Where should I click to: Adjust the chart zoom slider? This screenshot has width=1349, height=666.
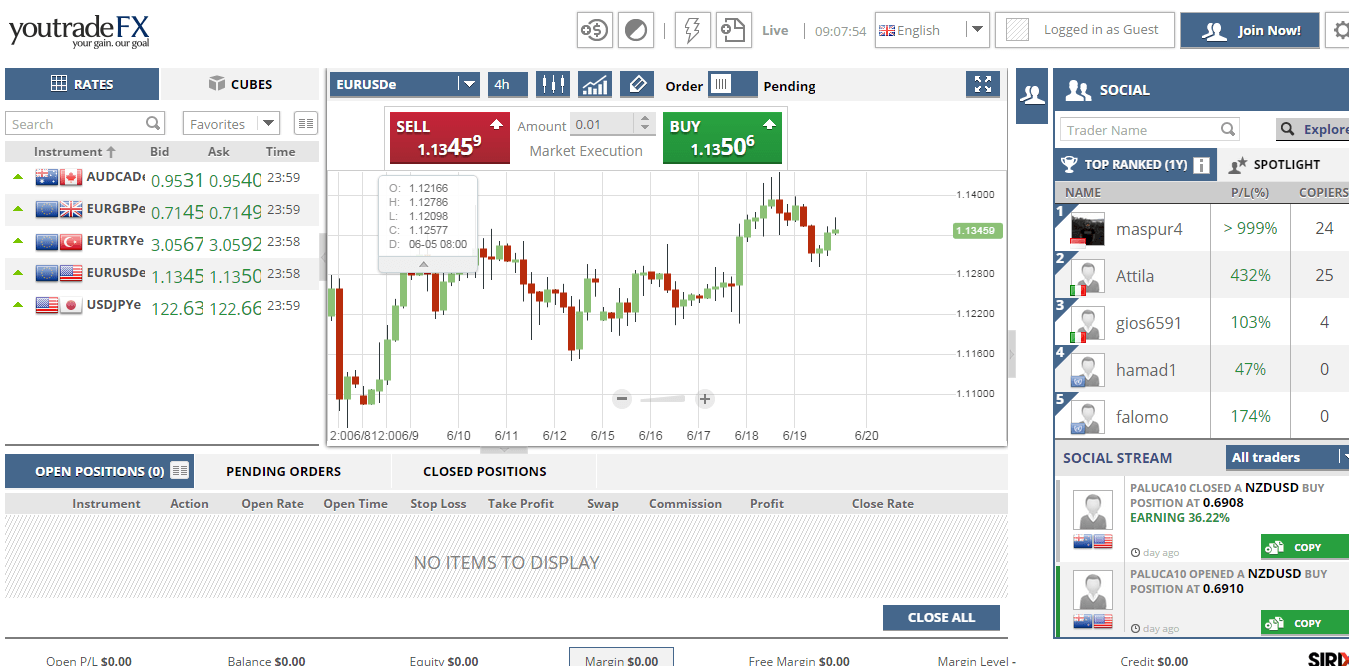point(663,398)
